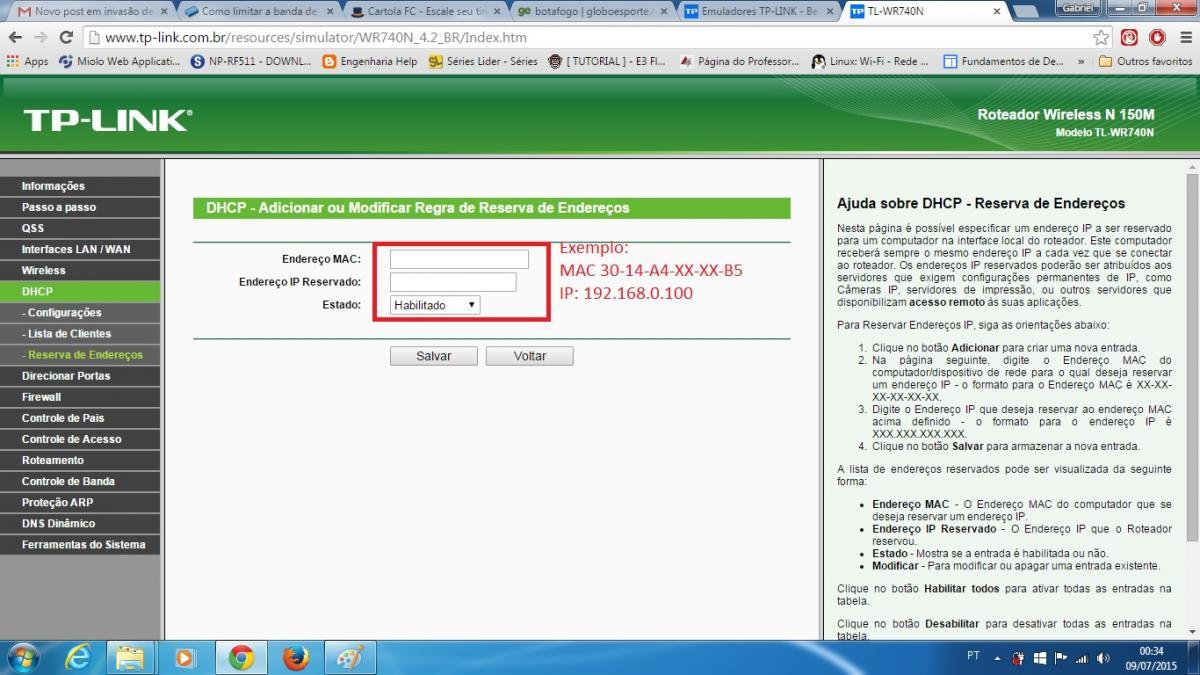Open Séries Lider - Séries bookmark
The width and height of the screenshot is (1200, 675).
(x=484, y=61)
